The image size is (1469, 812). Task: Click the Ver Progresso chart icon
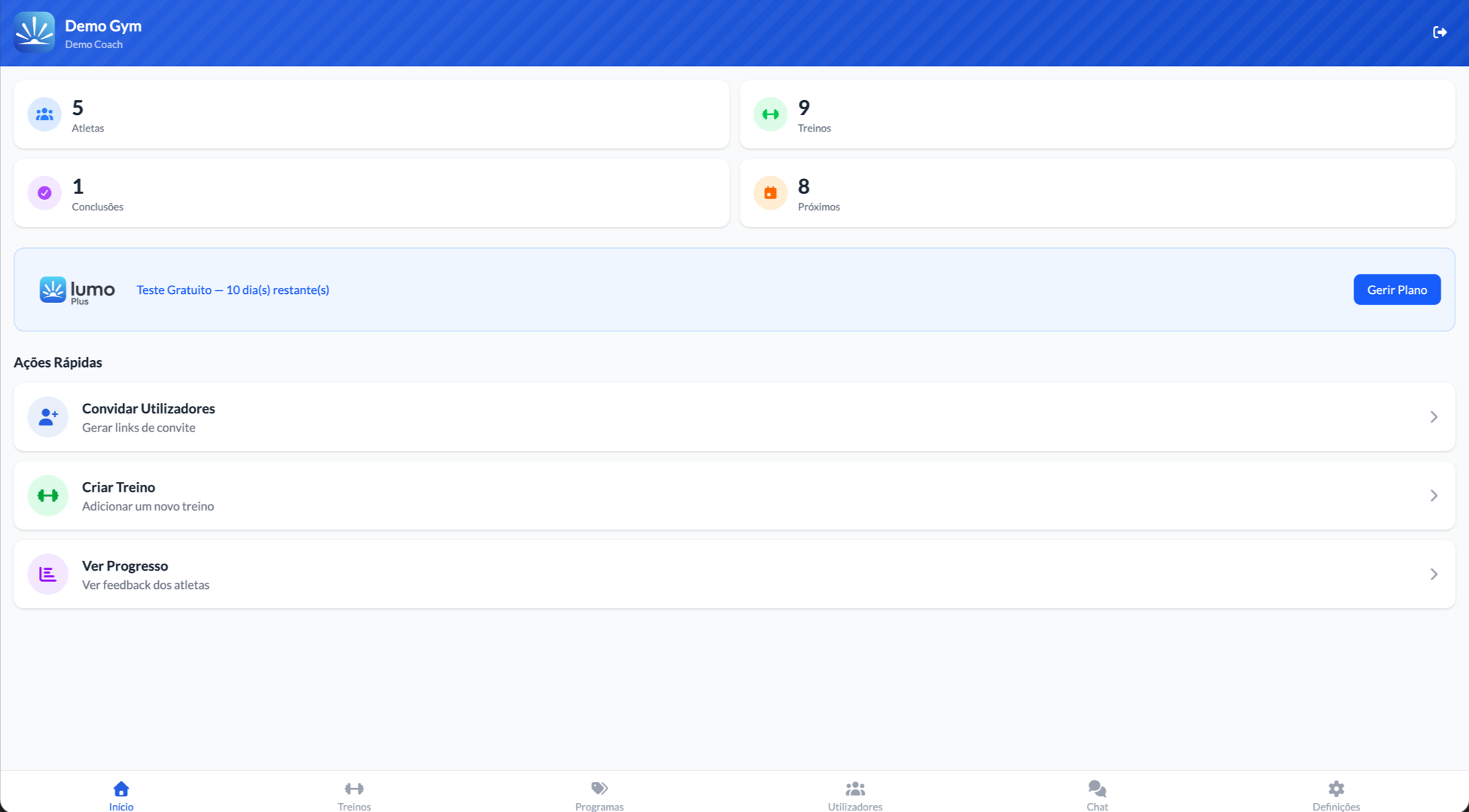(x=47, y=574)
